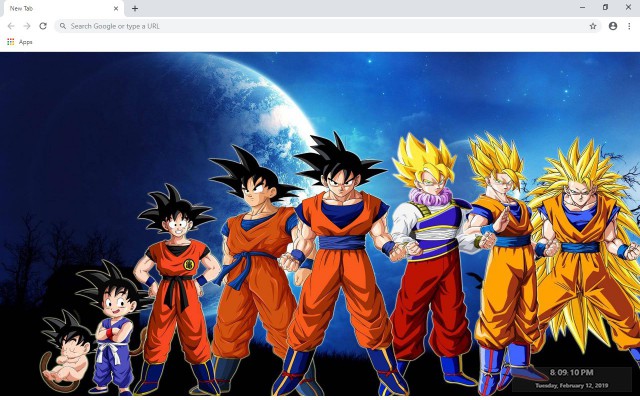The image size is (640, 400).
Task: Bookmark this tab with the star icon
Action: point(593,26)
